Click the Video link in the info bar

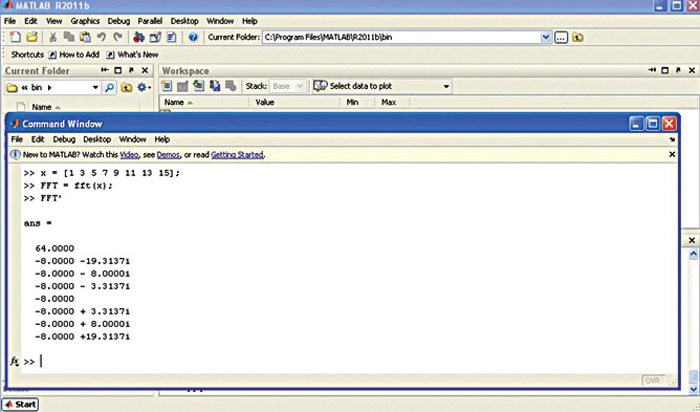point(128,155)
